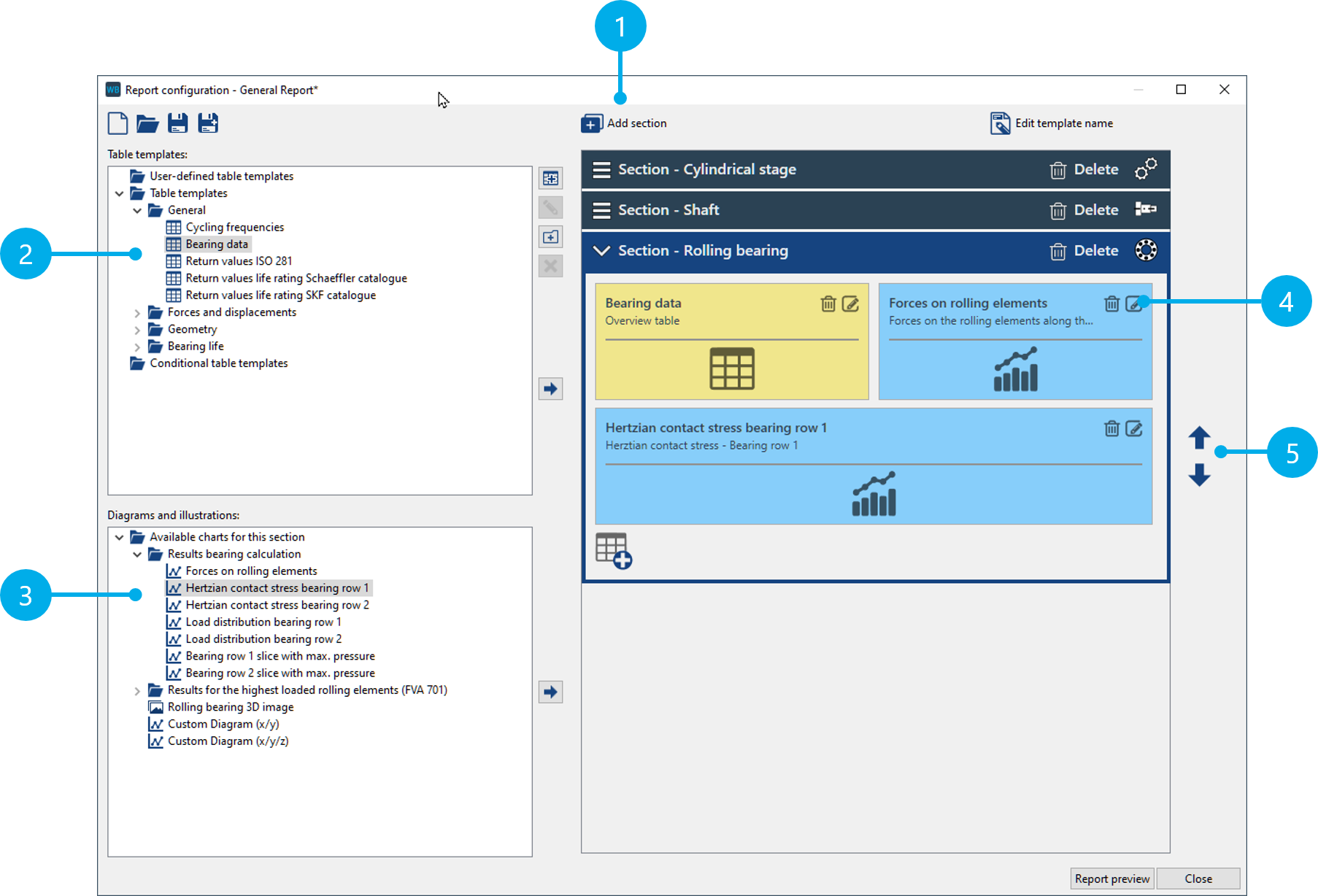The height and width of the screenshot is (896, 1318).
Task: Expand the Forces and displacements folder
Action: pos(137,313)
